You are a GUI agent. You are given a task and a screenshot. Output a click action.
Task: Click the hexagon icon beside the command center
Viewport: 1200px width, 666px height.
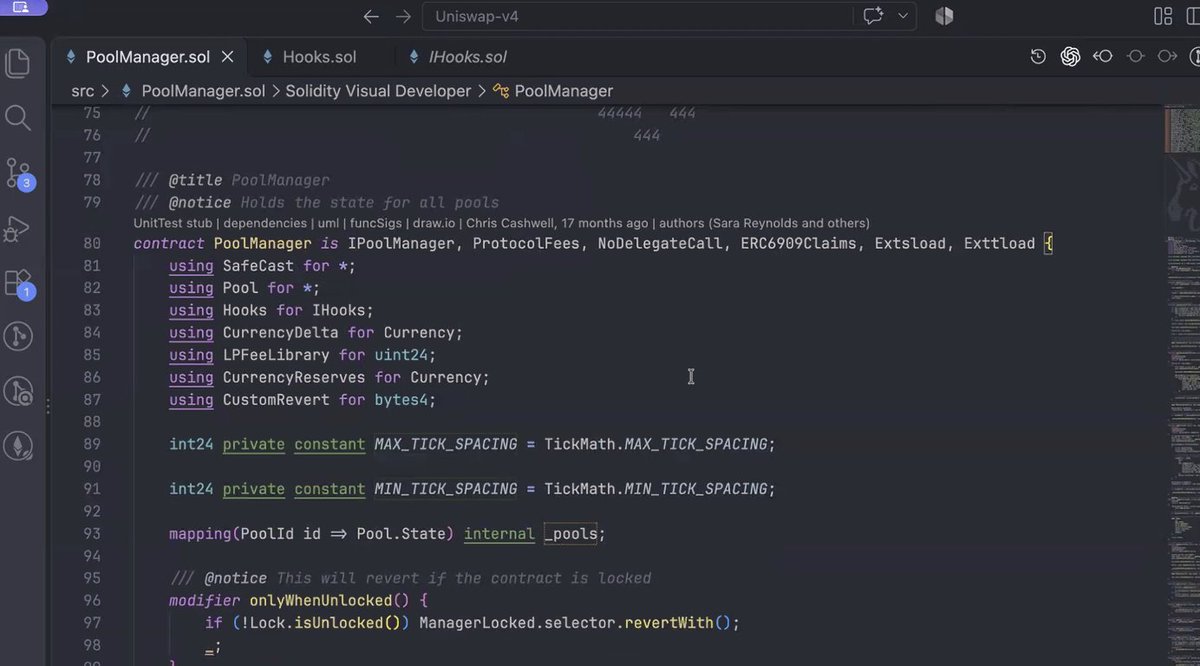pyautogui.click(x=944, y=16)
